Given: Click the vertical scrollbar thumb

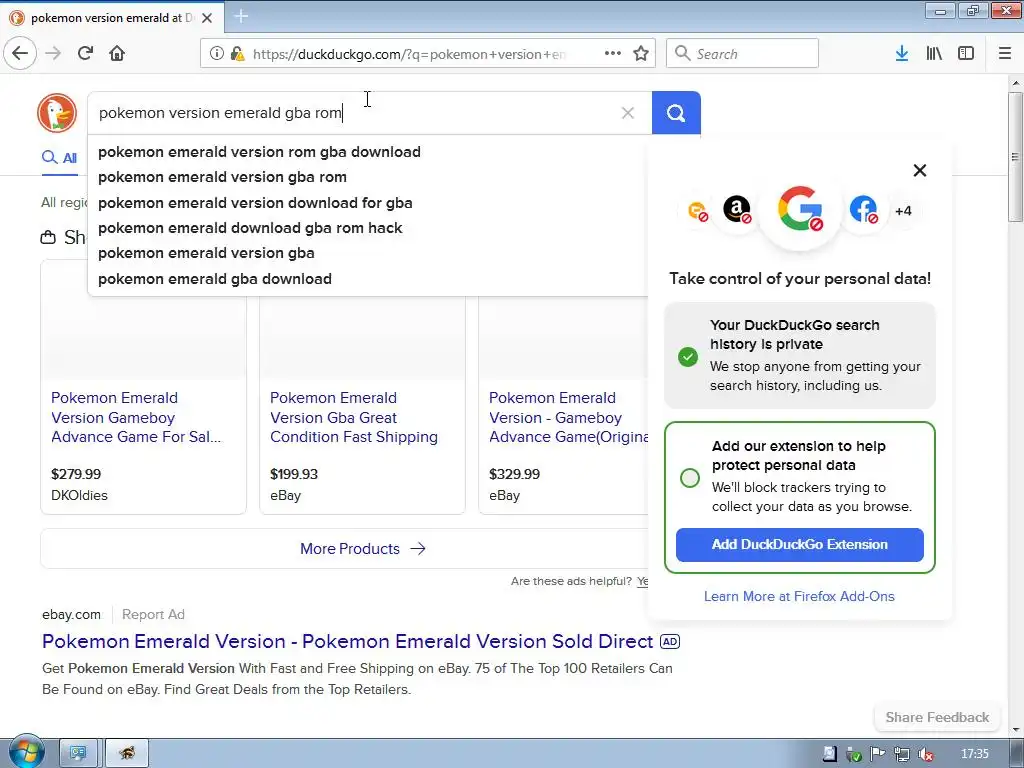Looking at the screenshot, I should click(1015, 157).
